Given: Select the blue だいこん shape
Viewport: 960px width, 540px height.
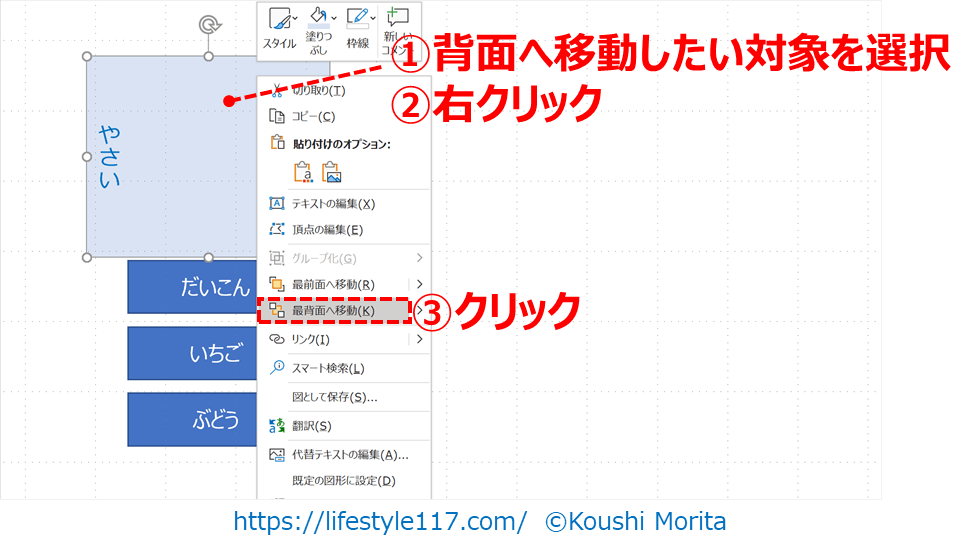Looking at the screenshot, I should click(x=192, y=287).
